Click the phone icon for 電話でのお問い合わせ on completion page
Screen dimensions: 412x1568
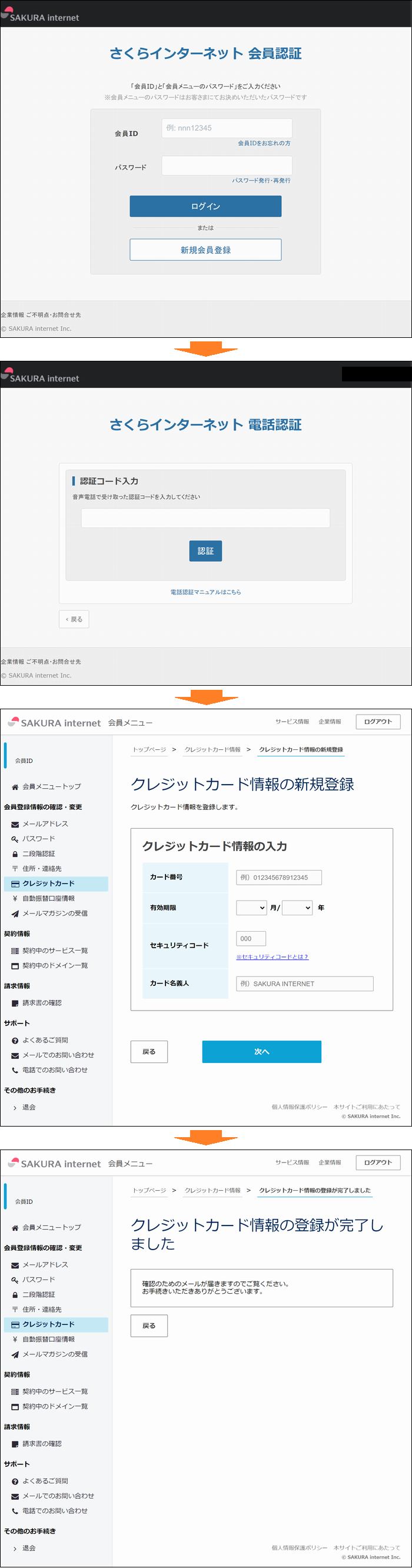coord(15,1511)
